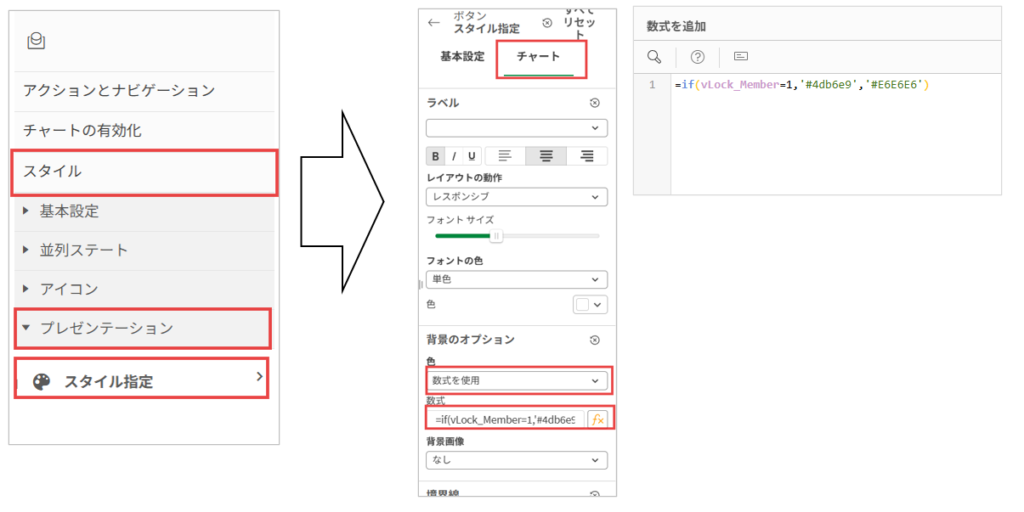Click the アクションとナビゲーション section
Screen dimensions: 1024x512
pos(119,91)
